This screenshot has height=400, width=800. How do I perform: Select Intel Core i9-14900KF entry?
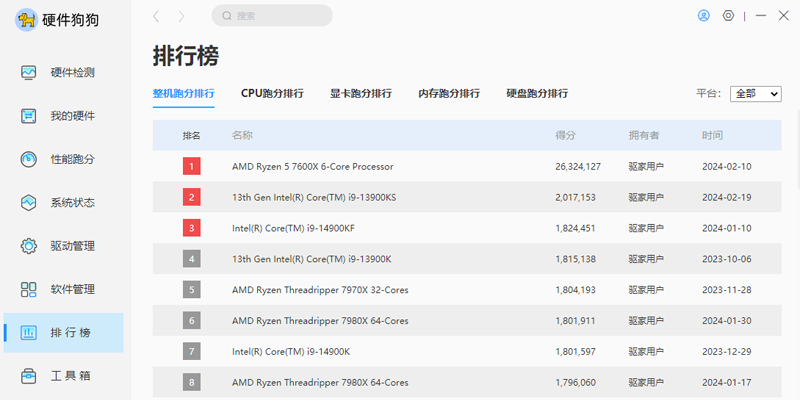coord(293,228)
